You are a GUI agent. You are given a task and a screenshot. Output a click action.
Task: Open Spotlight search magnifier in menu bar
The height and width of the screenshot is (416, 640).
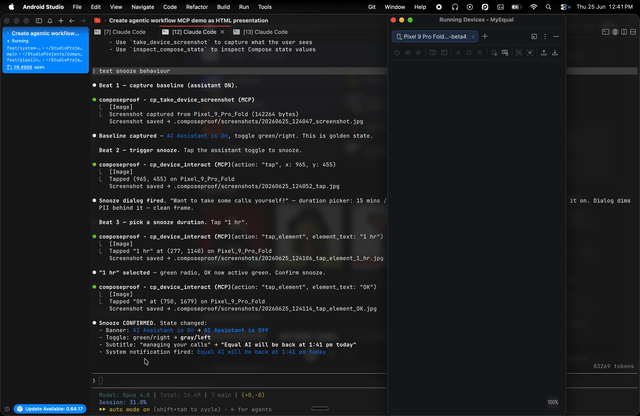click(548, 7)
